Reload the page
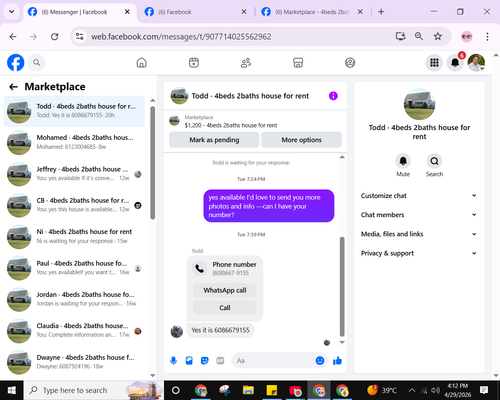This screenshot has height=400, width=500. tap(55, 36)
